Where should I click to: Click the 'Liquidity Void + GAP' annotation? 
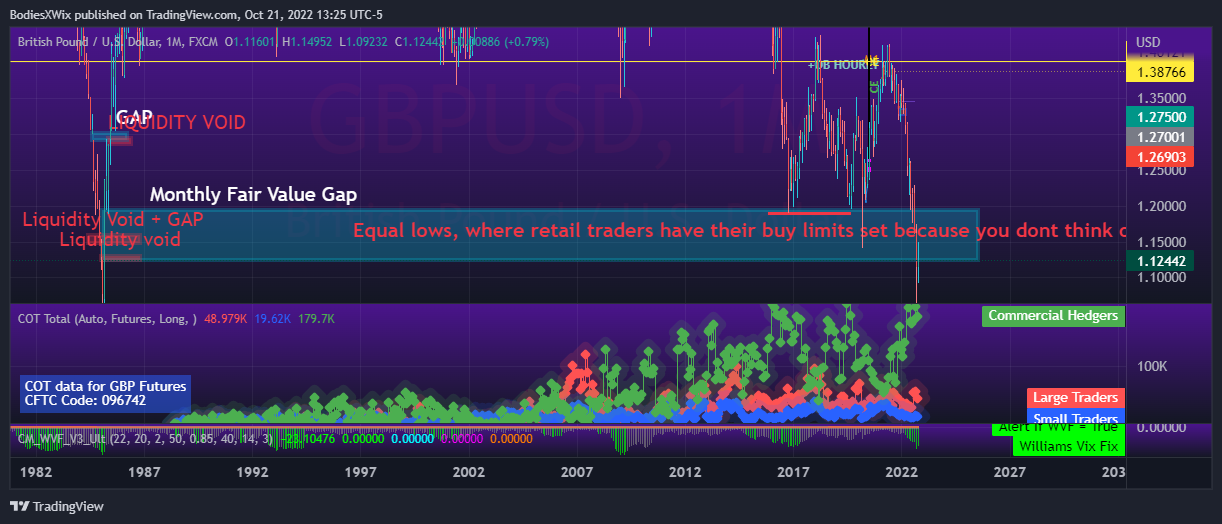point(113,220)
